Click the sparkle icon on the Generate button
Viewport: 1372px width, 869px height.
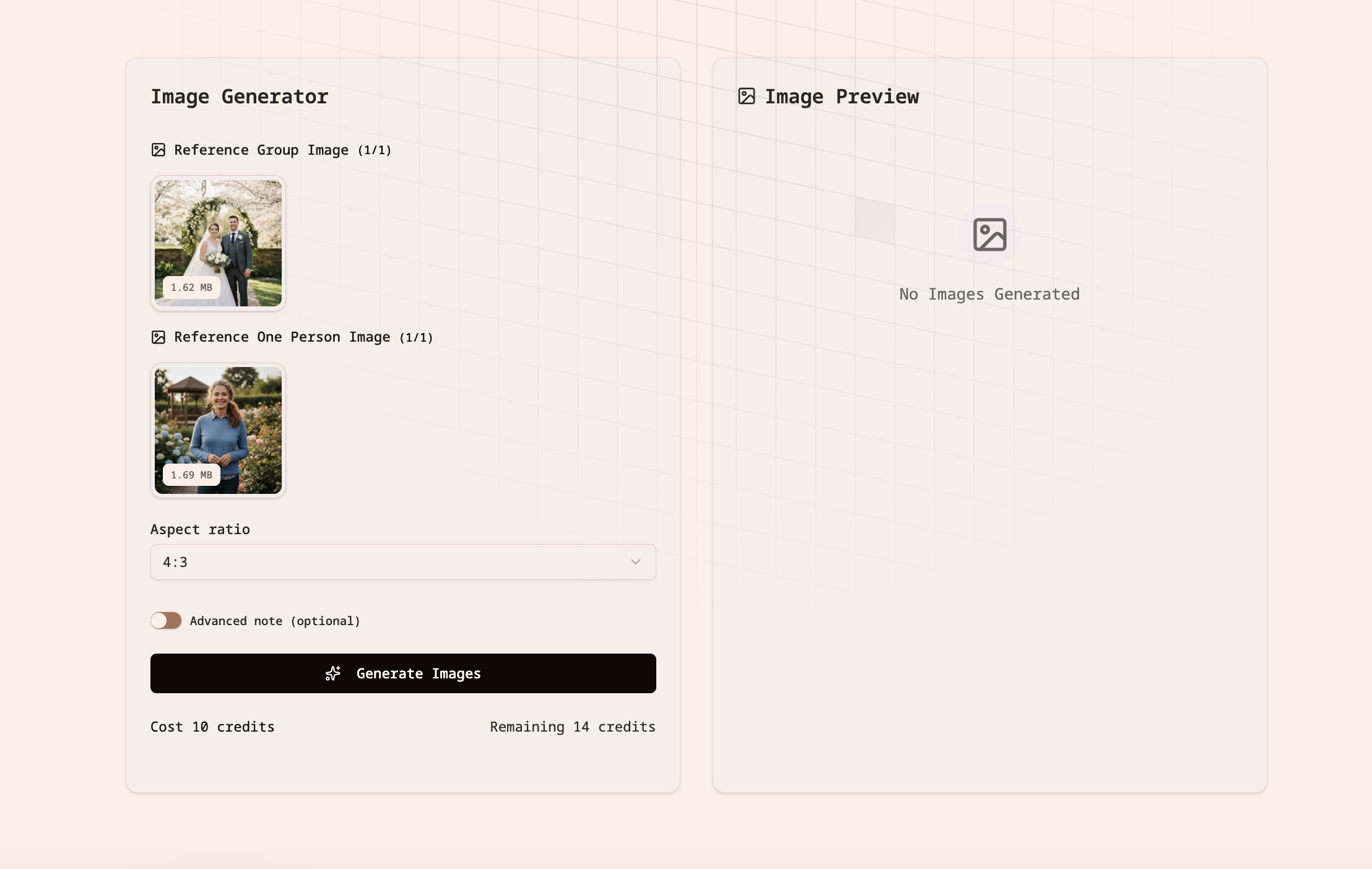pyautogui.click(x=333, y=673)
